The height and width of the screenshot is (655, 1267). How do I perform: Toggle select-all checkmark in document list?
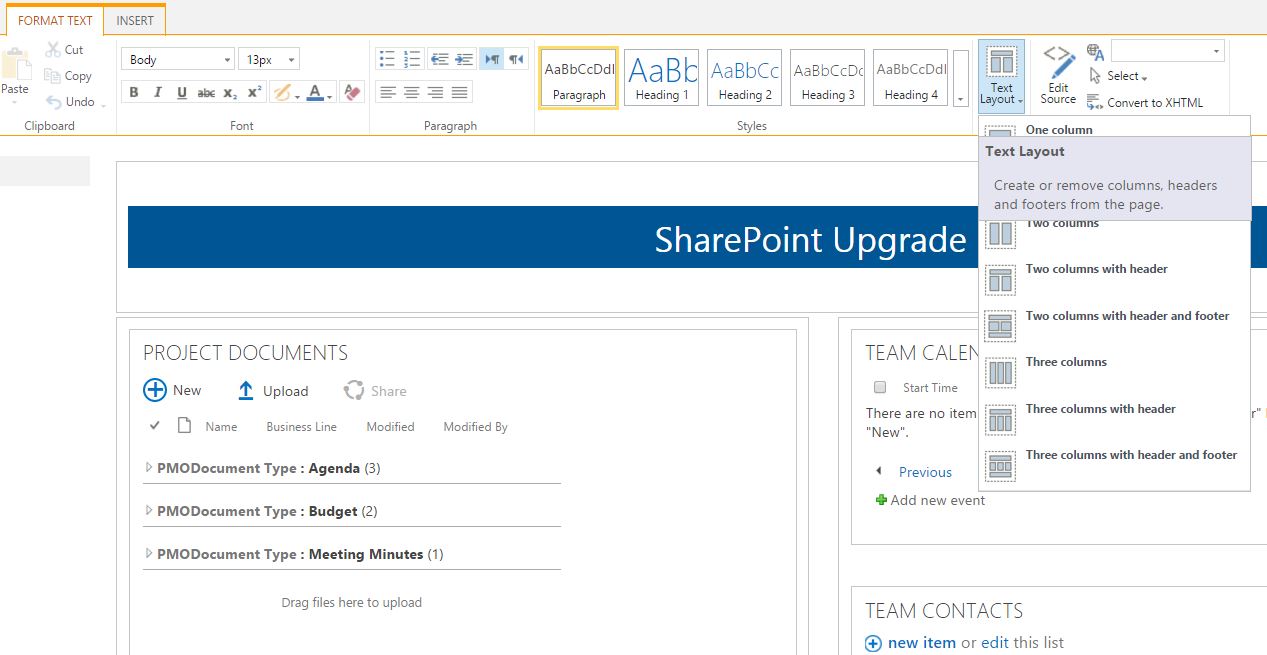click(154, 426)
